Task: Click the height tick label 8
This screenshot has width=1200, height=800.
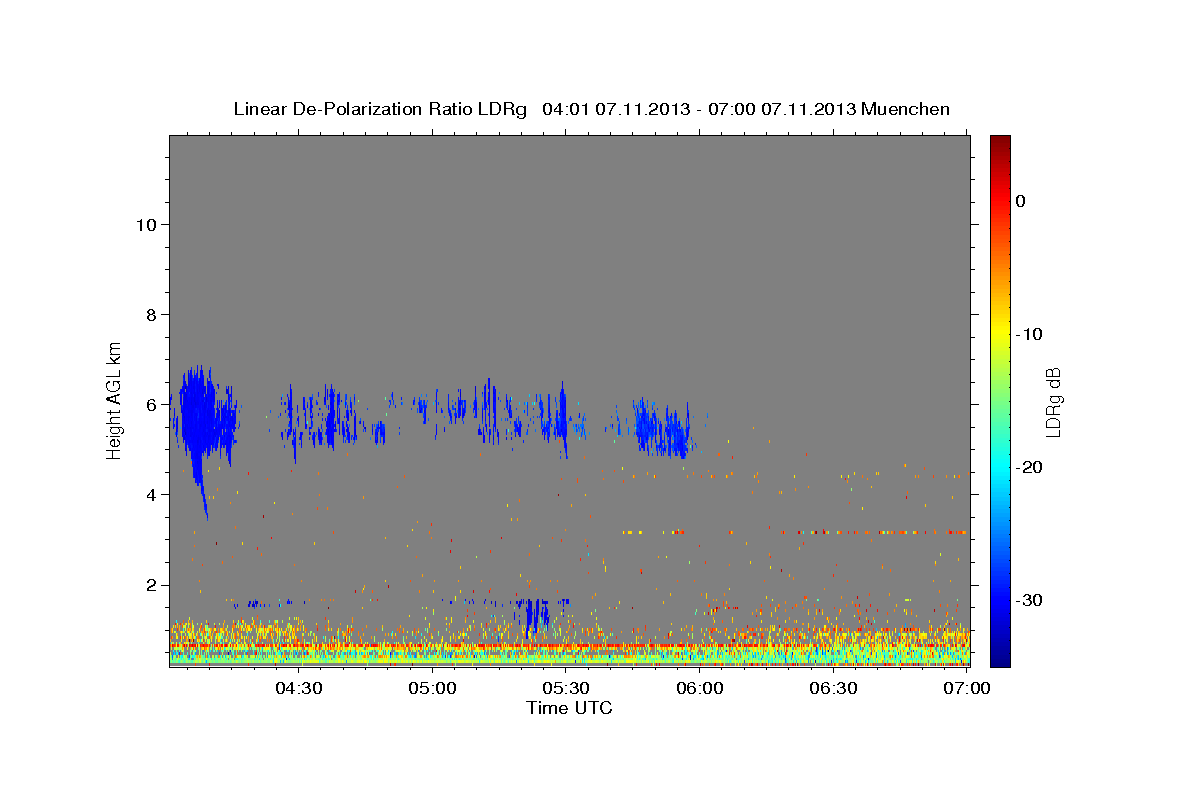Action: click(x=149, y=314)
